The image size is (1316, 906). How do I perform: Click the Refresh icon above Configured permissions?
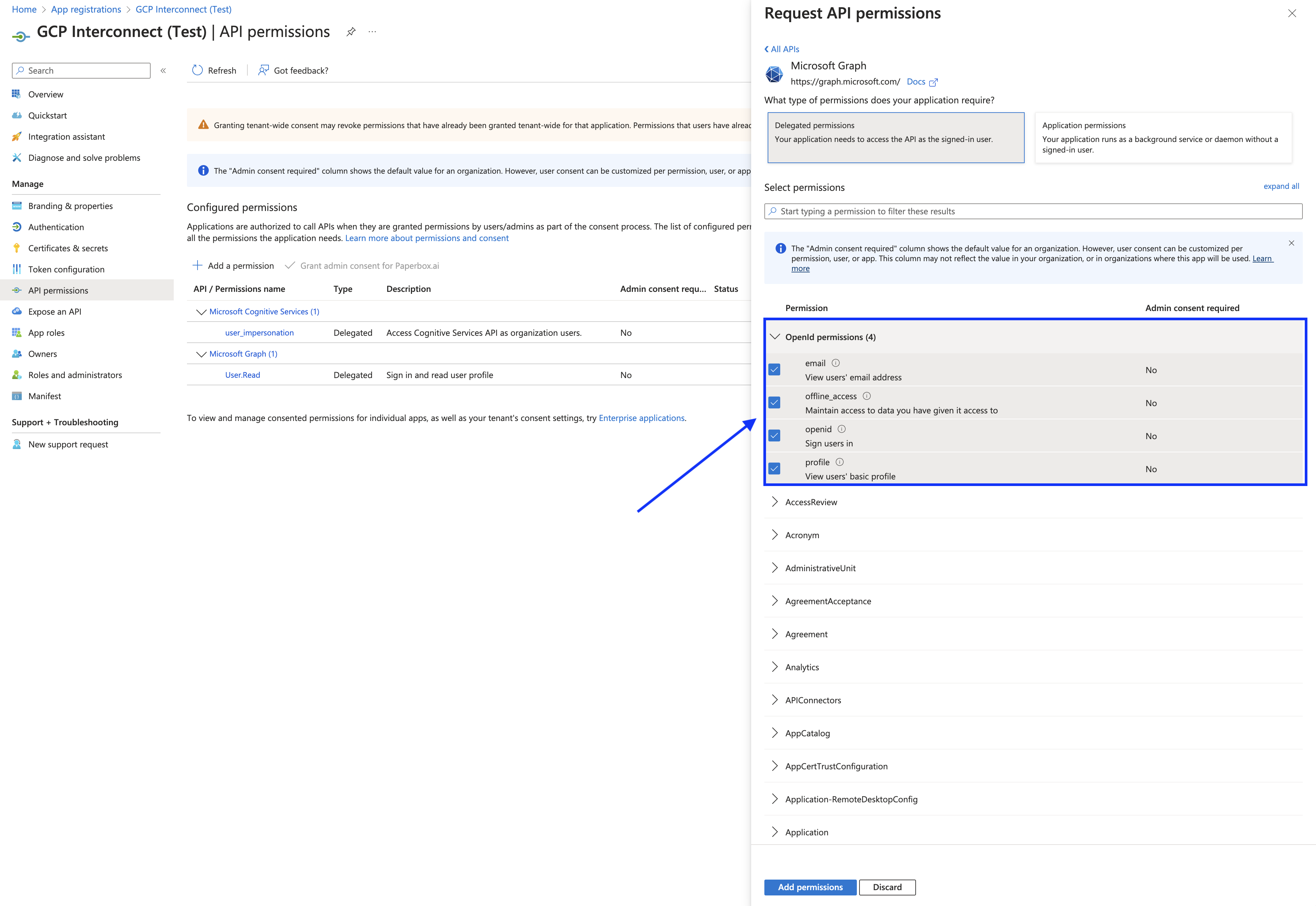click(198, 70)
